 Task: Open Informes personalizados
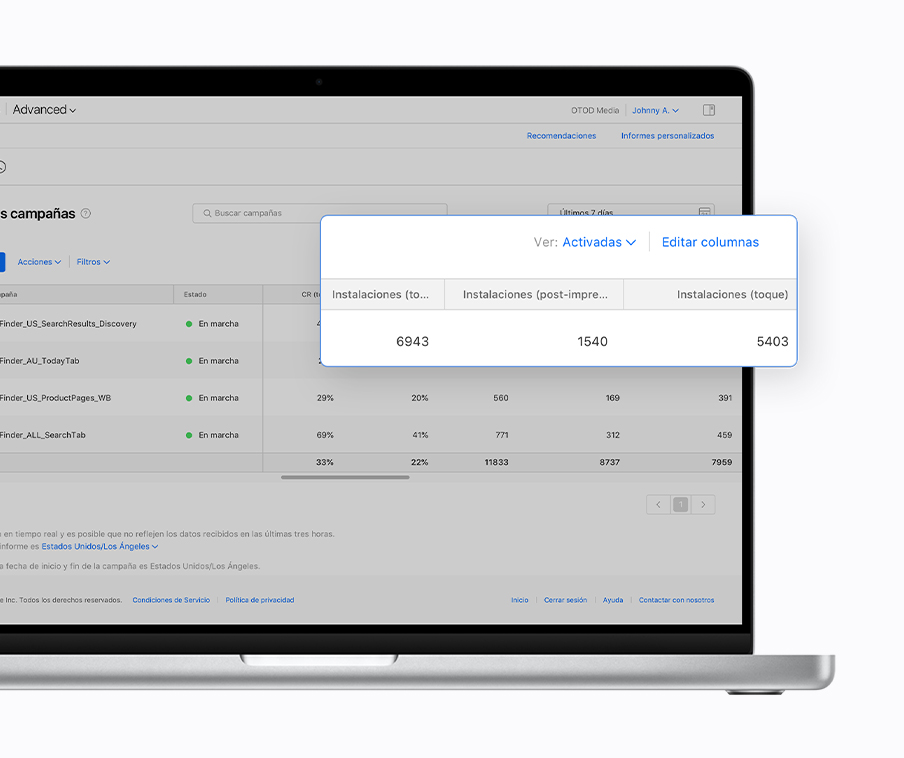pyautogui.click(x=667, y=136)
